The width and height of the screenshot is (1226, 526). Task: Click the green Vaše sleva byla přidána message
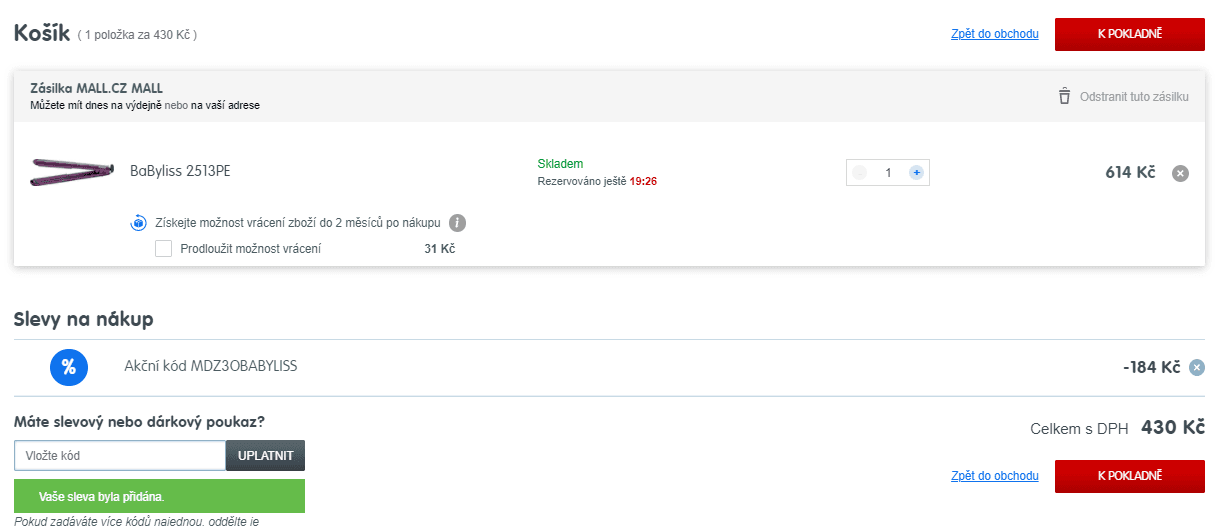(160, 496)
